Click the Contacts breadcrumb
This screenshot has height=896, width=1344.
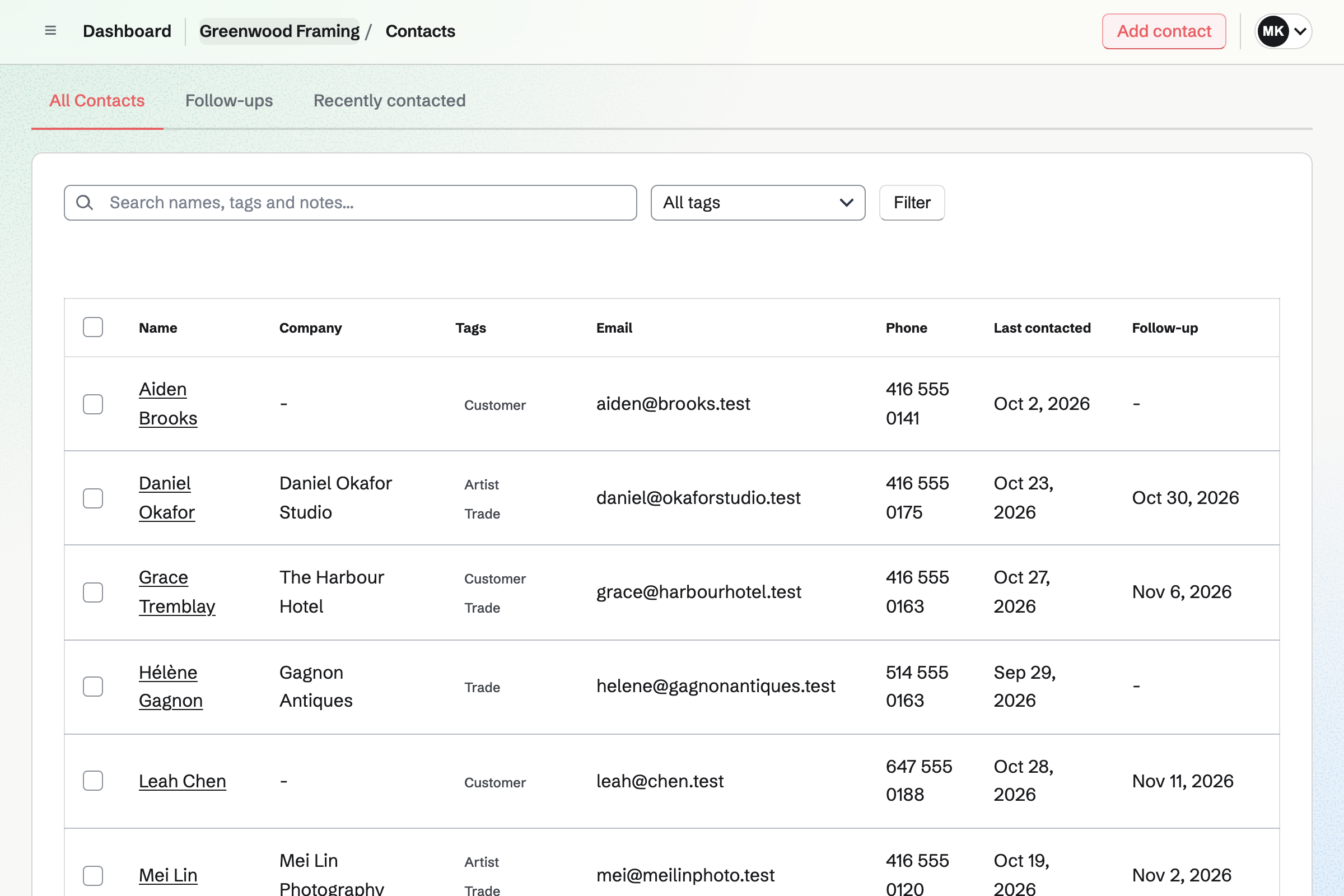point(420,31)
